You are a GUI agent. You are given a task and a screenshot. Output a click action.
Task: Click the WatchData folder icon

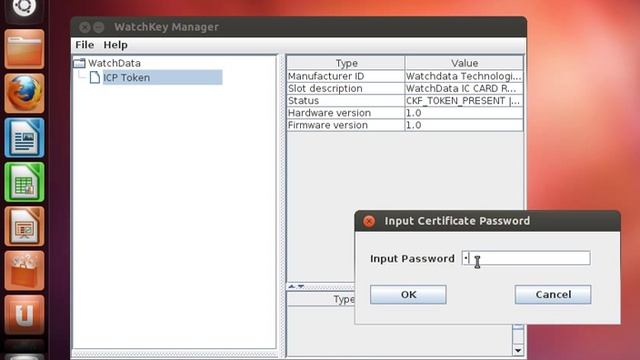click(79, 63)
